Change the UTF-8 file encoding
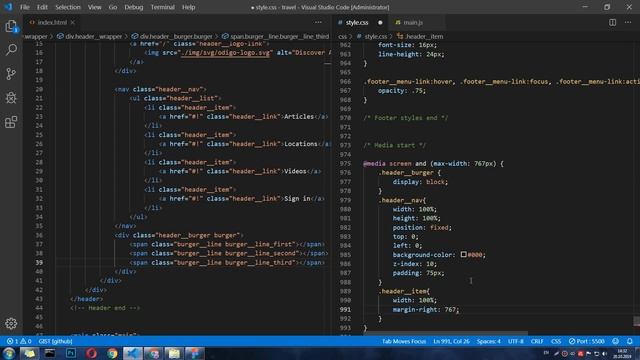The image size is (640, 360). click(x=516, y=341)
